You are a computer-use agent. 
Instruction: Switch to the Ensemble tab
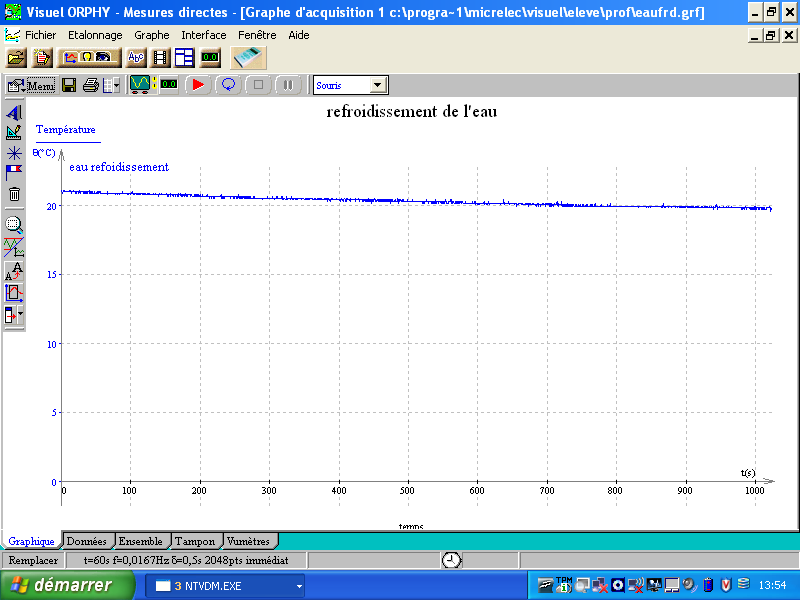pos(140,541)
